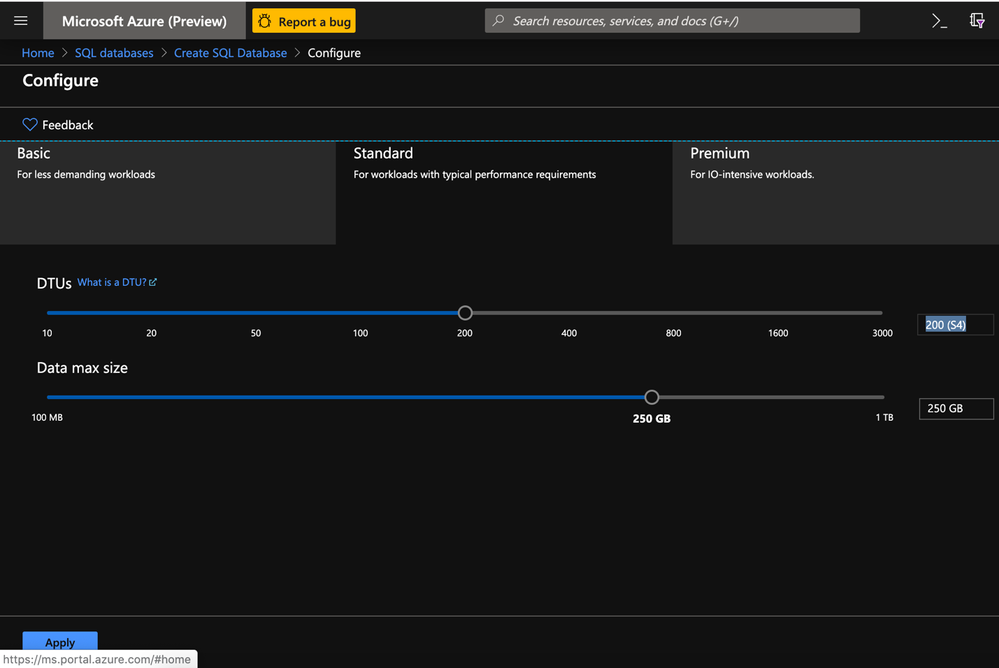Select the Standard service tier

pos(504,193)
